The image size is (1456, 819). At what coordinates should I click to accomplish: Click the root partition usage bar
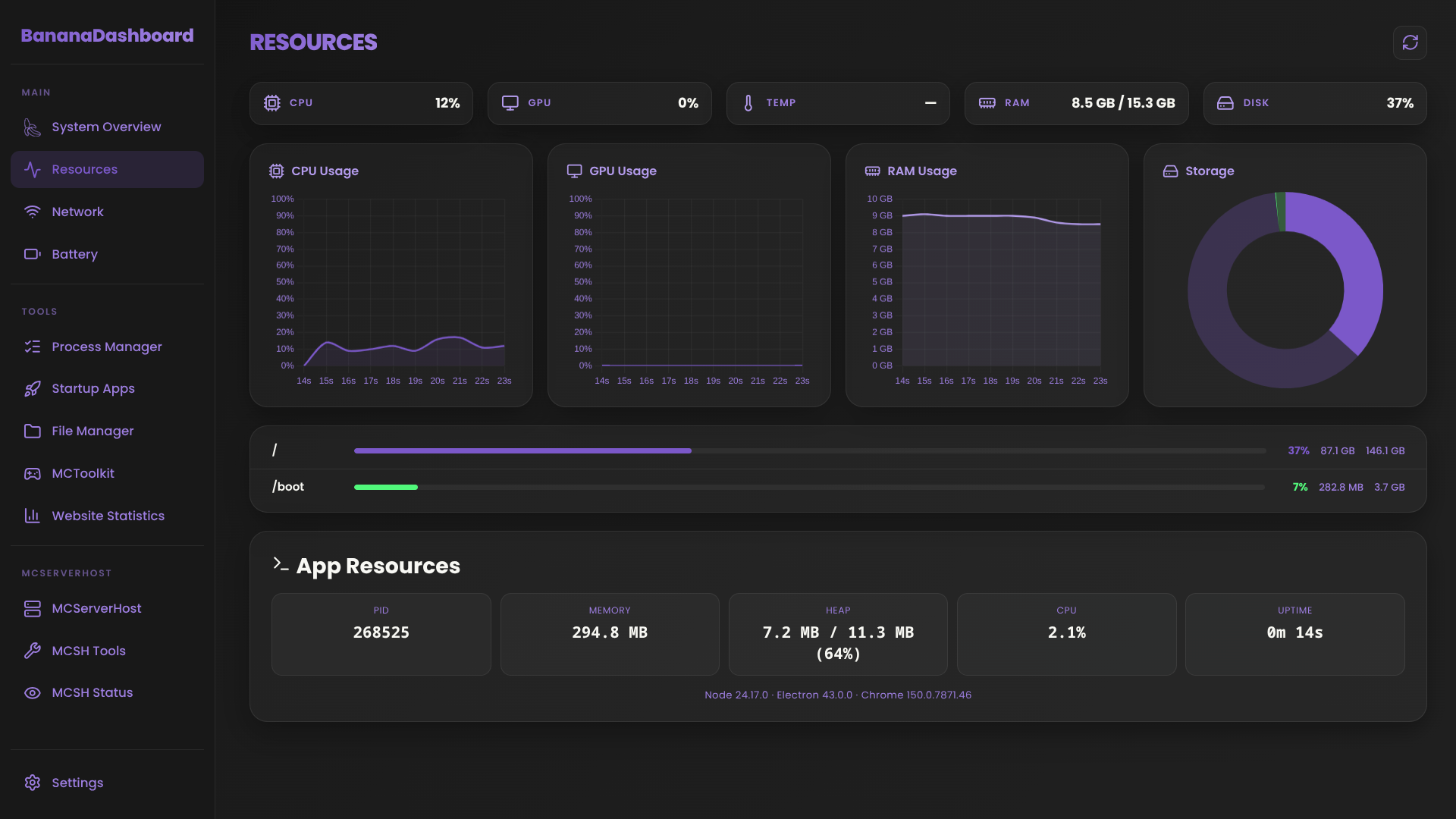pos(809,450)
